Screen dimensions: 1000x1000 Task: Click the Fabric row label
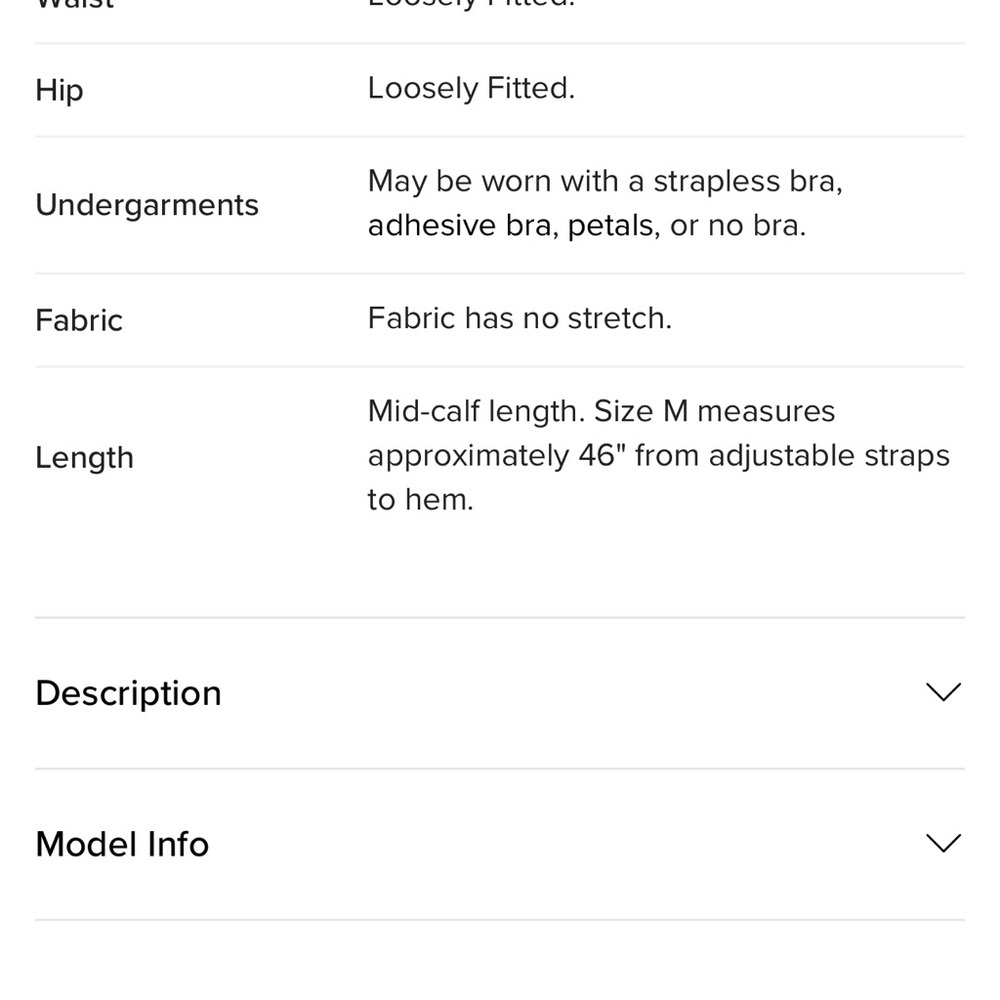[79, 320]
